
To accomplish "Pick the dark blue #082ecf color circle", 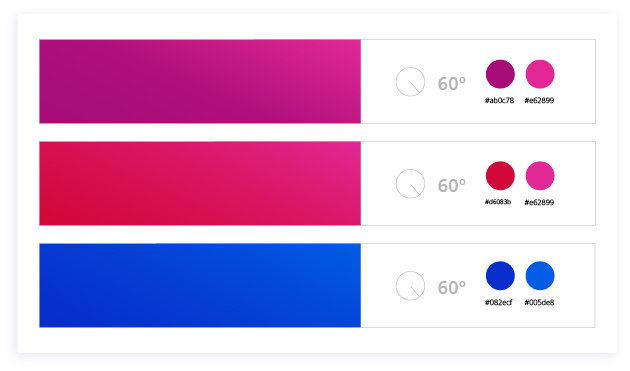I will click(x=500, y=276).
